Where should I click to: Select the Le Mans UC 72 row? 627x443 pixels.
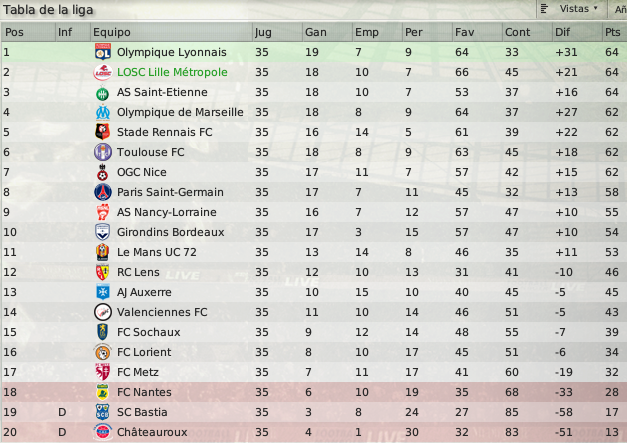coord(314,252)
